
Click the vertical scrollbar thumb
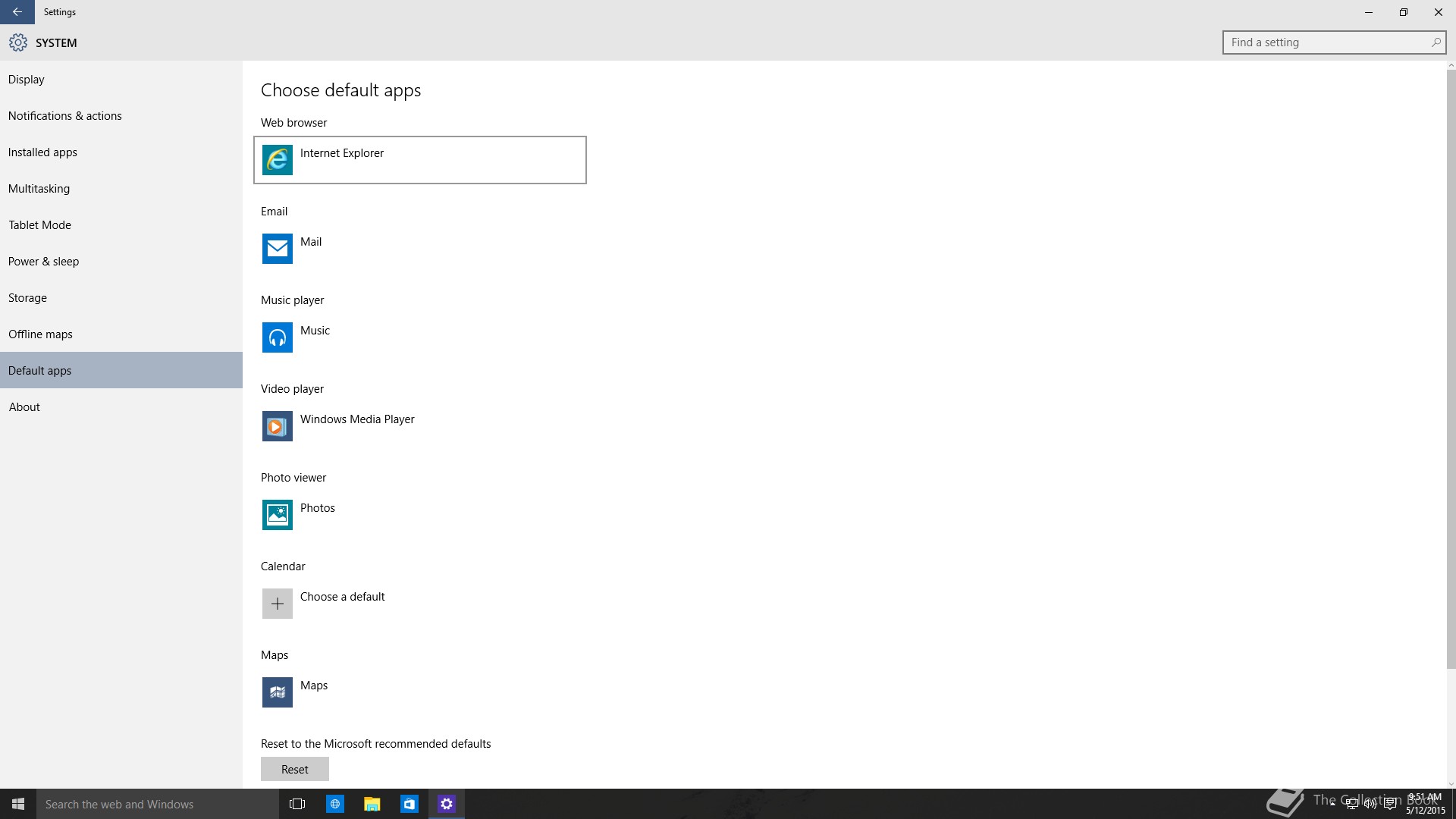pos(1451,369)
